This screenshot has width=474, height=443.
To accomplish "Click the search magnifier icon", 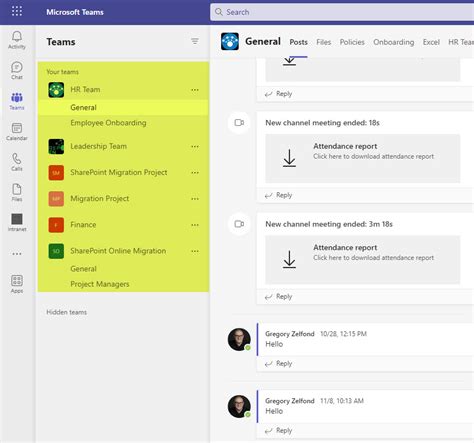I will click(x=219, y=12).
